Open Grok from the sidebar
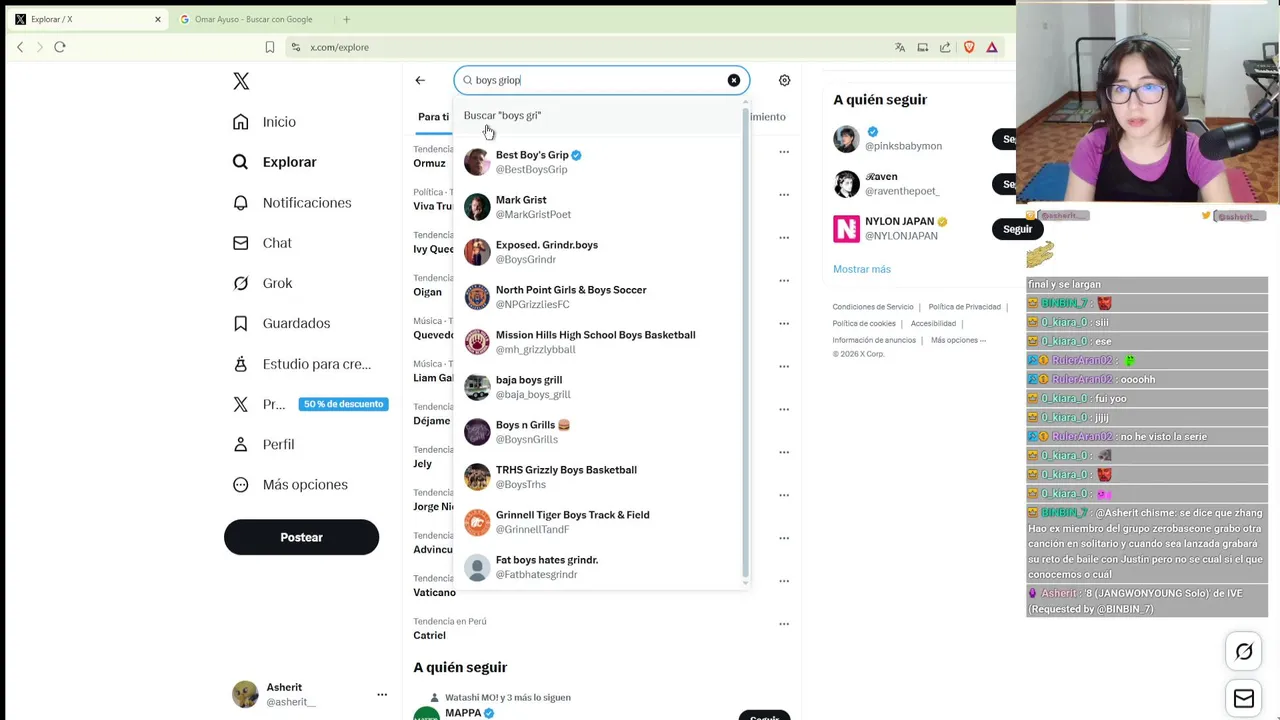The width and height of the screenshot is (1280, 720). pos(262,283)
